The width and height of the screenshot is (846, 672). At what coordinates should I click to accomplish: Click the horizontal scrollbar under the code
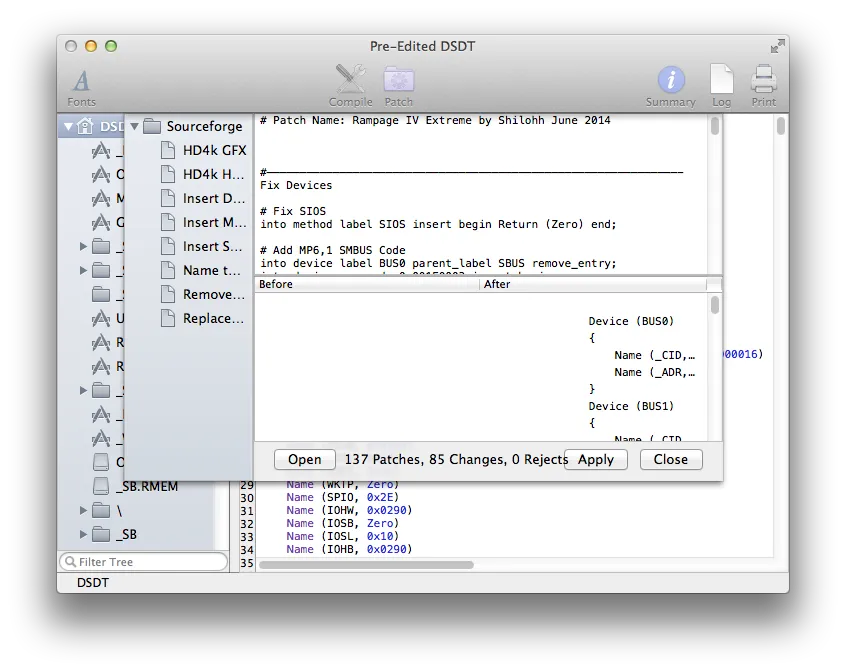click(x=366, y=564)
